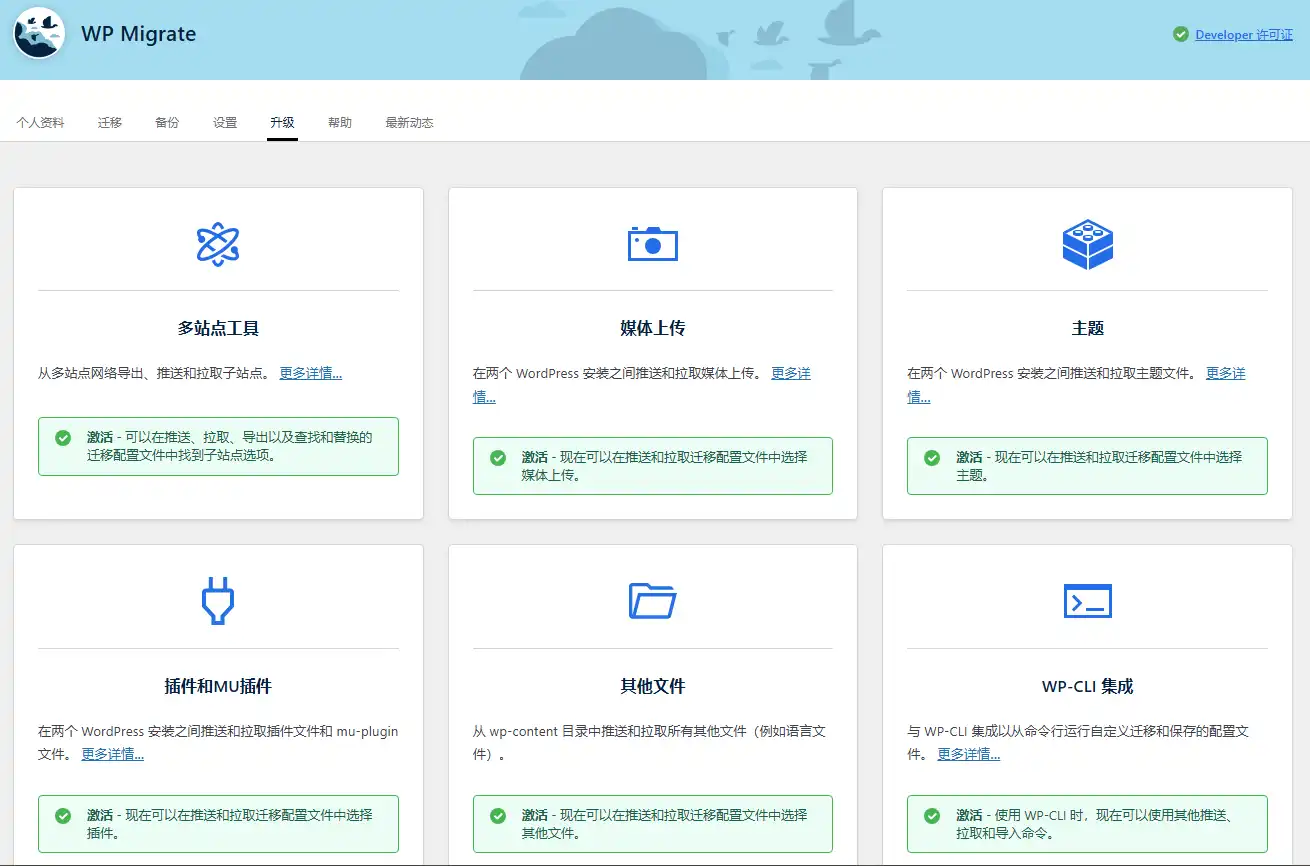Click the building-block icon above 主题

click(x=1087, y=242)
